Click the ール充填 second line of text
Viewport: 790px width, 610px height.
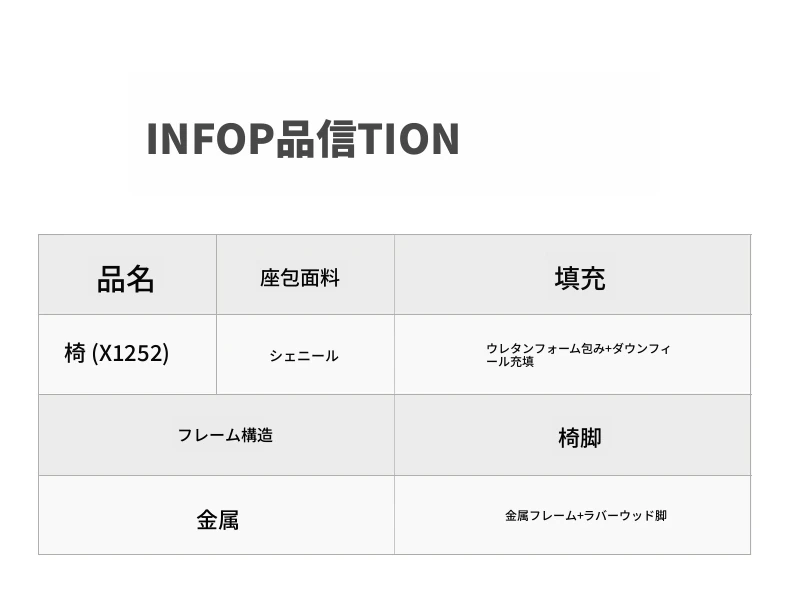510,362
